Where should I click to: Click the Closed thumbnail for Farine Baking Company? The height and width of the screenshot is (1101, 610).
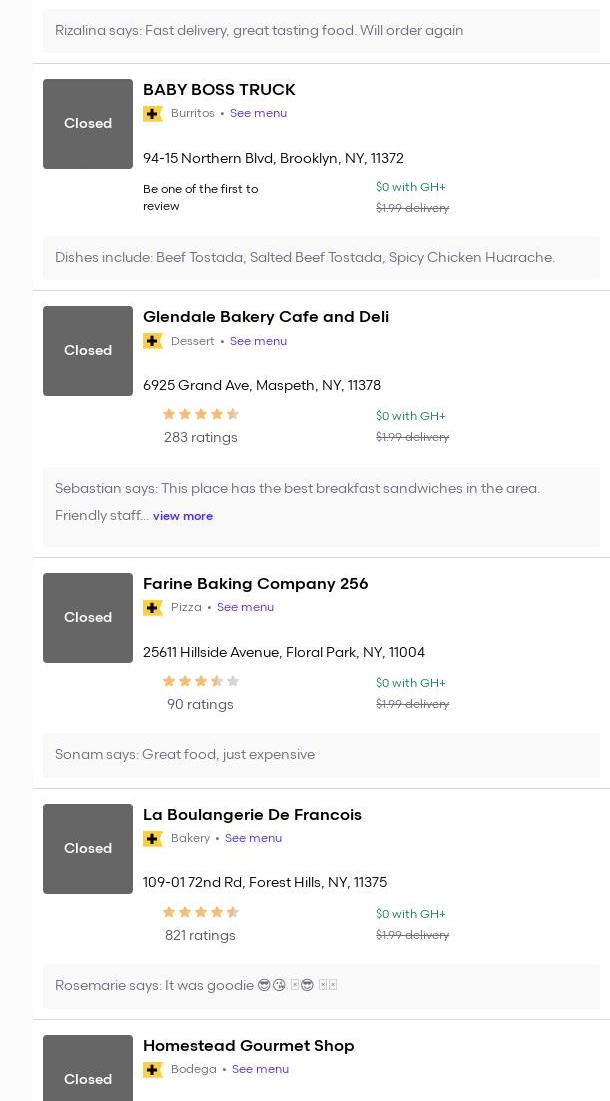pos(88,618)
